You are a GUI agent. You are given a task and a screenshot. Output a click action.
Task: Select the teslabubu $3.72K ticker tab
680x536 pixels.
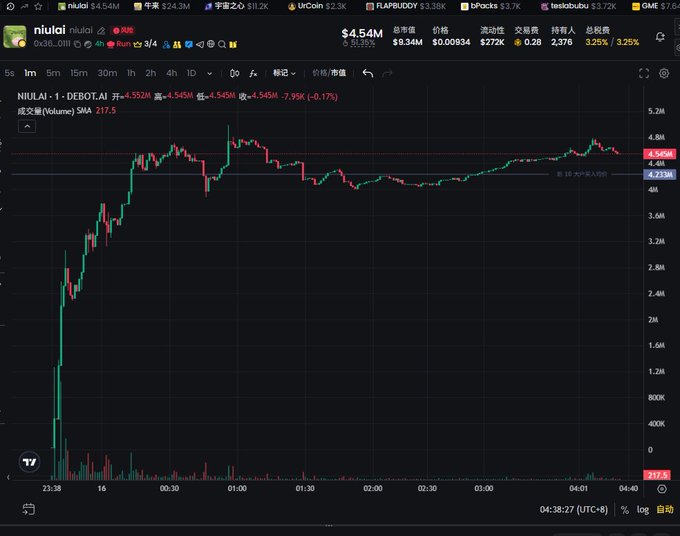point(579,6)
